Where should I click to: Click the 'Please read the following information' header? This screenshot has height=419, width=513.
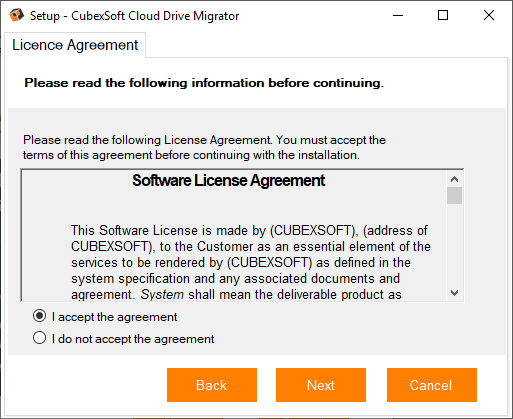pyautogui.click(x=204, y=83)
